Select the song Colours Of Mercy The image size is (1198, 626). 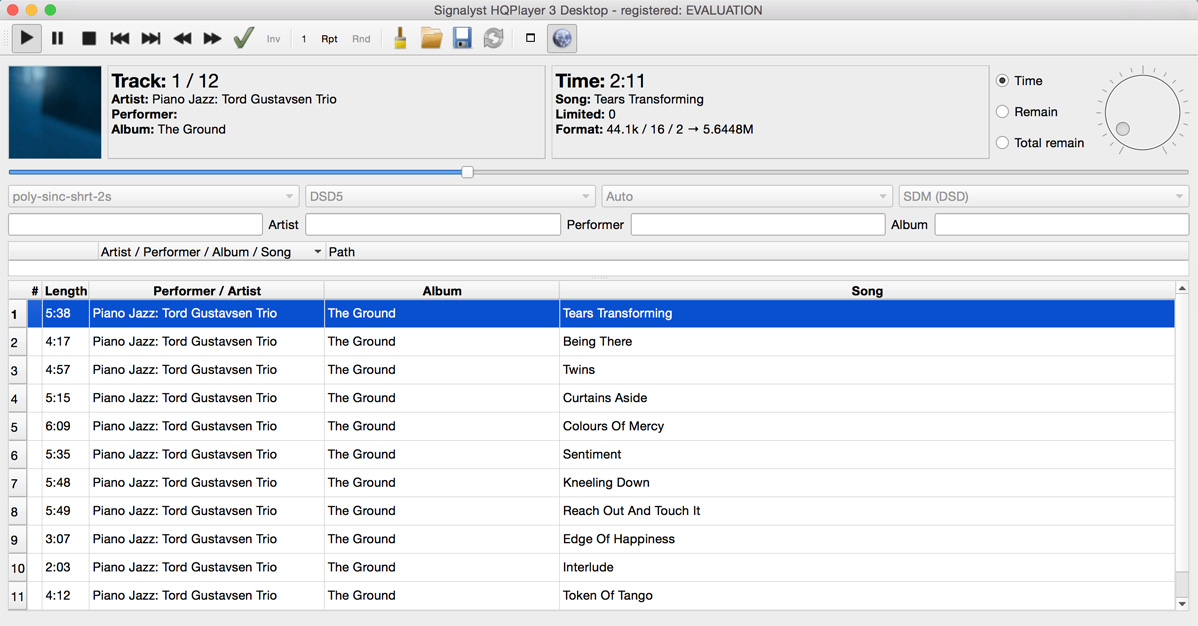613,426
